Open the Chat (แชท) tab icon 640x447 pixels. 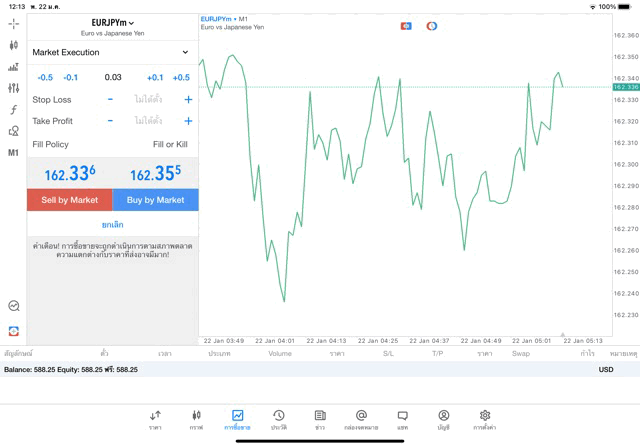(x=402, y=419)
